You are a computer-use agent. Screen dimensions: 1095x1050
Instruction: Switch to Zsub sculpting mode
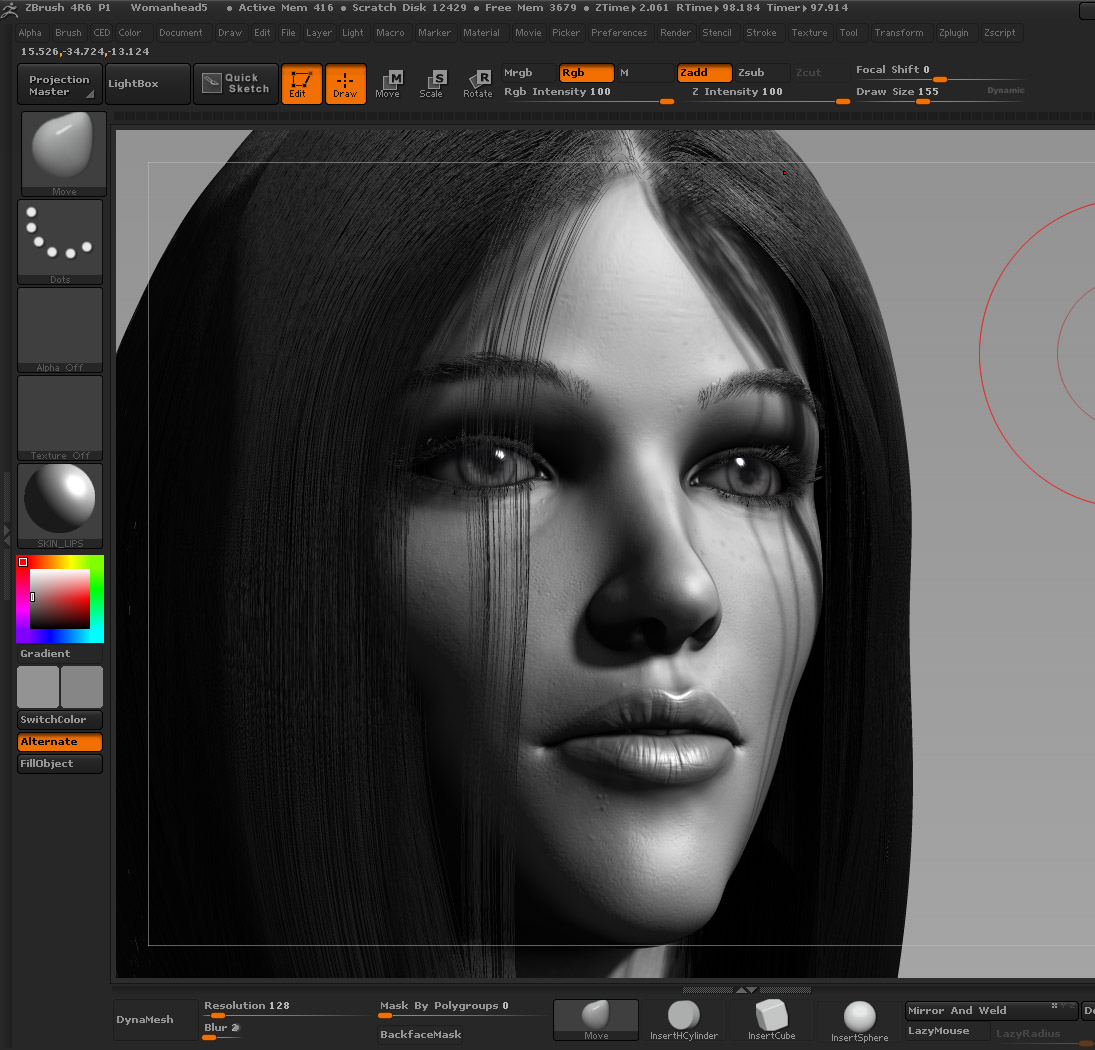[x=763, y=73]
